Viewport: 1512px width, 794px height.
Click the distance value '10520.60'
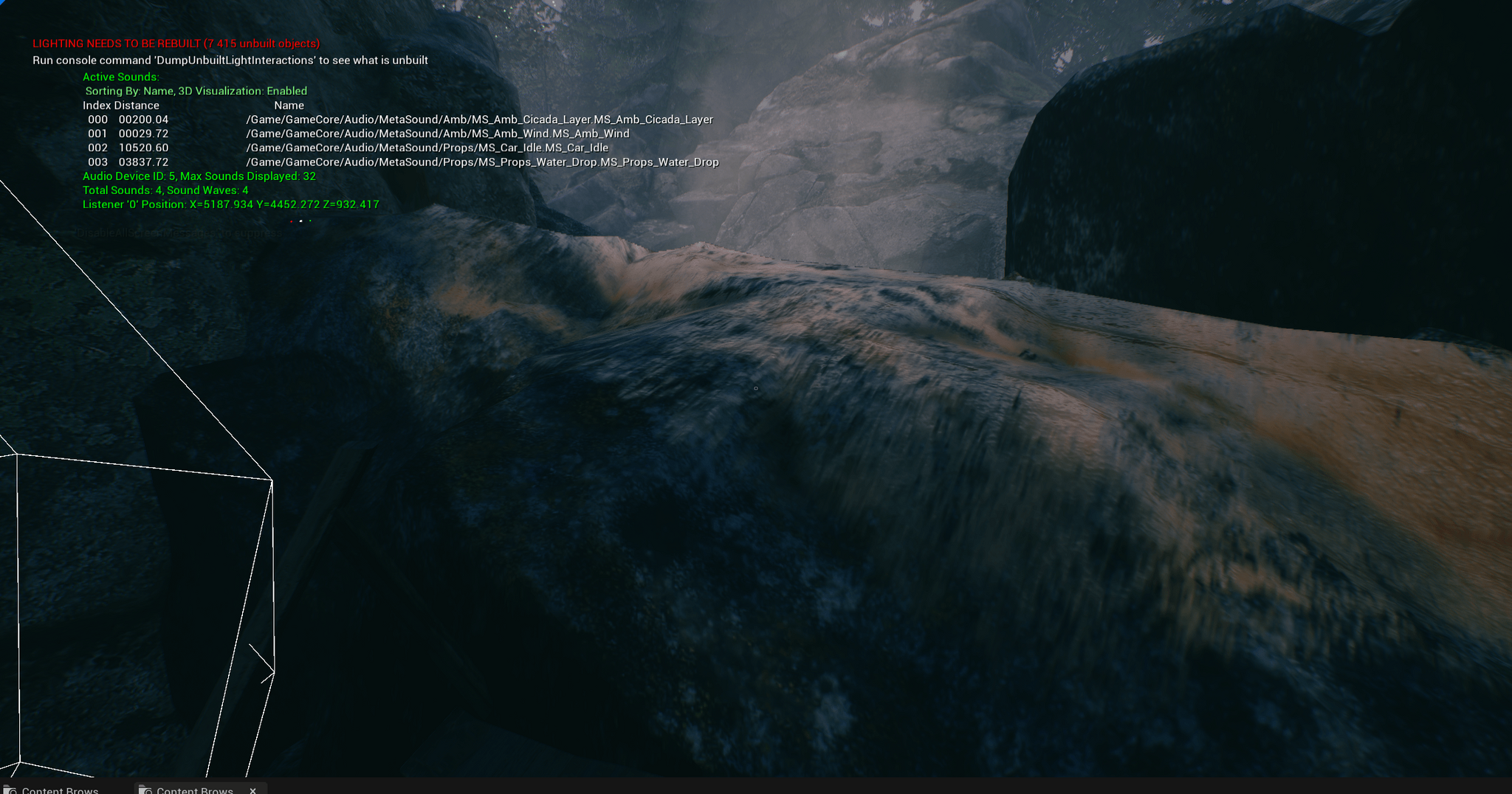pos(144,148)
